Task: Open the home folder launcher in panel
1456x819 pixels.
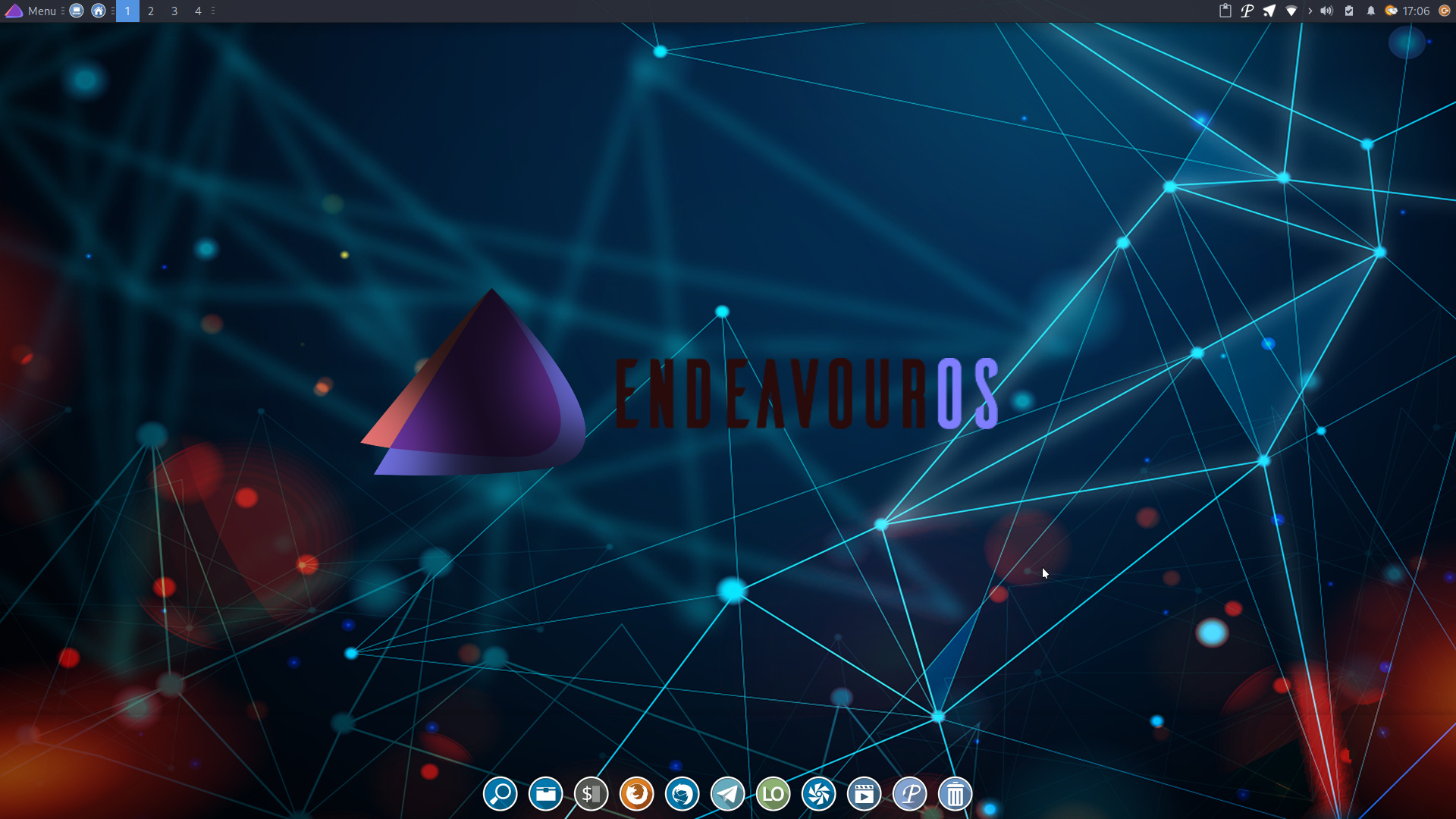Action: click(x=99, y=11)
